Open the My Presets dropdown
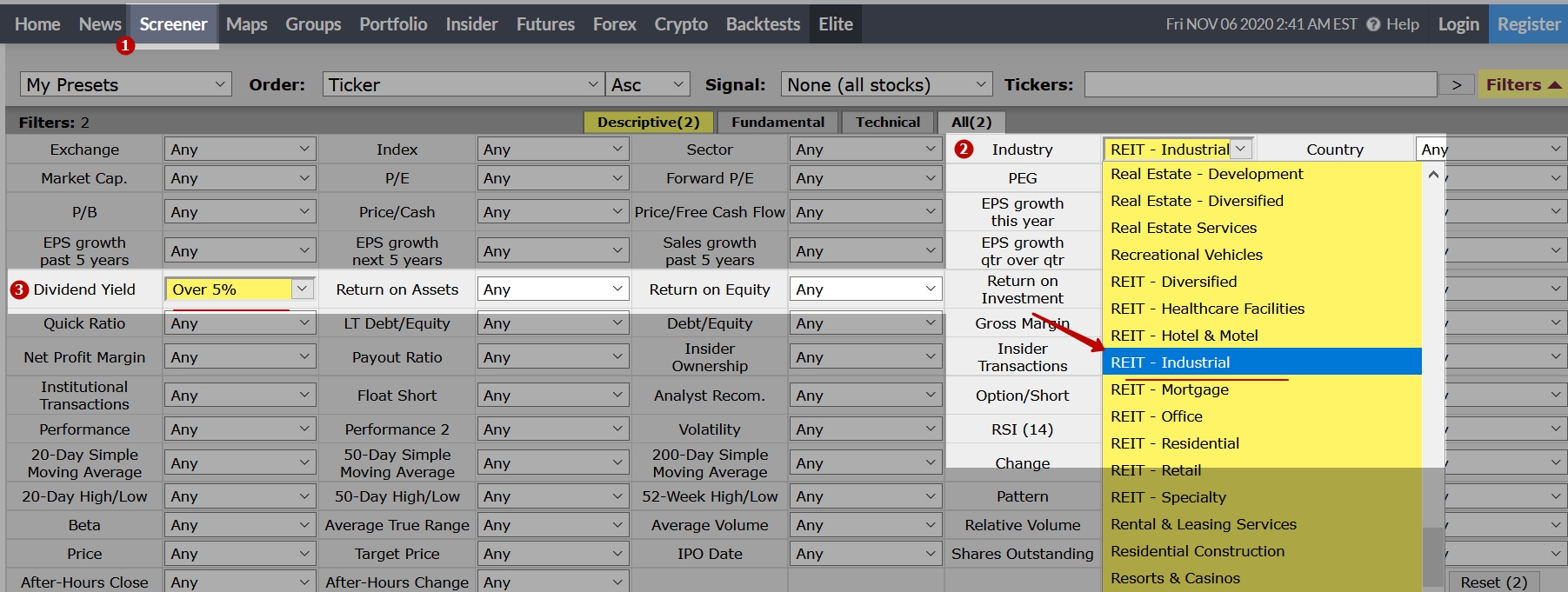 pyautogui.click(x=125, y=84)
